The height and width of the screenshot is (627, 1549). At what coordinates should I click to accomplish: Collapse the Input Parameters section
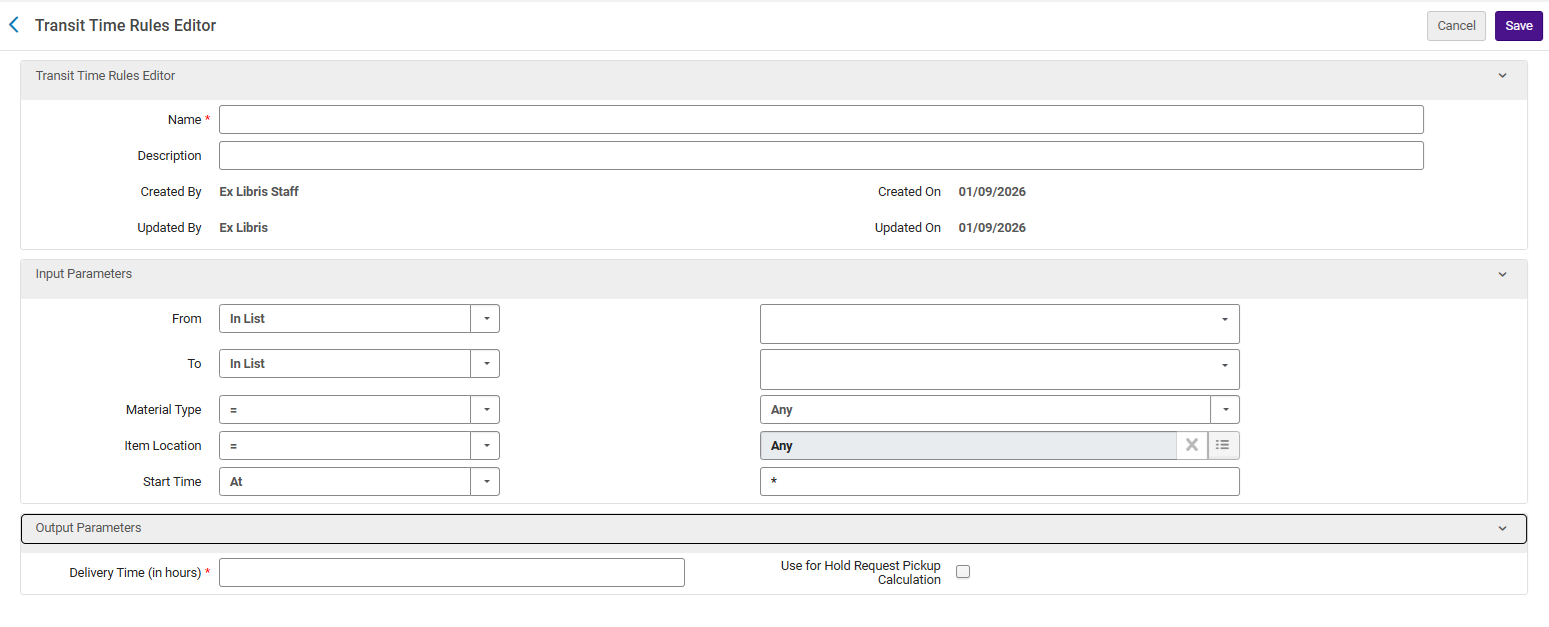[1502, 274]
